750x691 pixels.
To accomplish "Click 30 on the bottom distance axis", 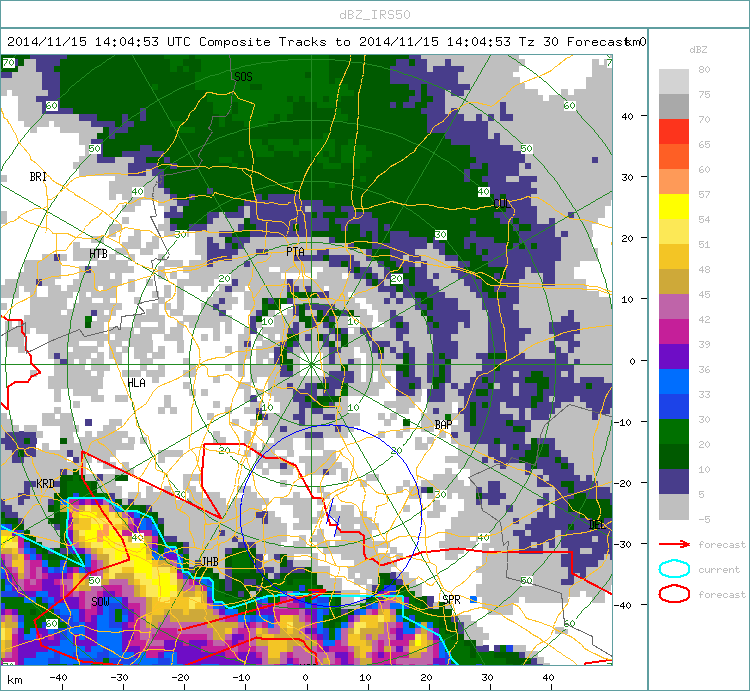I will (487, 678).
